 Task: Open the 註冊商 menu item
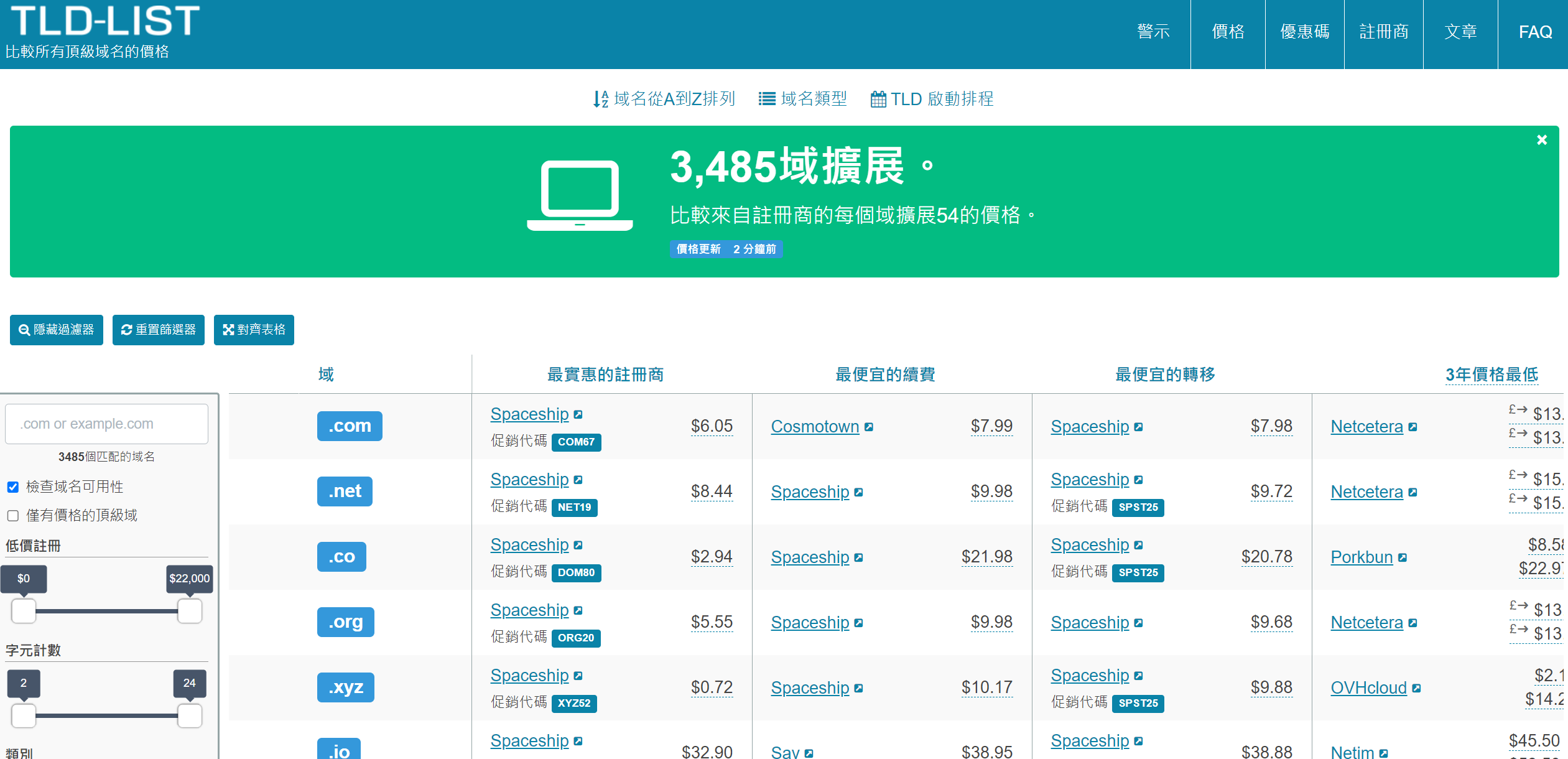[x=1384, y=32]
